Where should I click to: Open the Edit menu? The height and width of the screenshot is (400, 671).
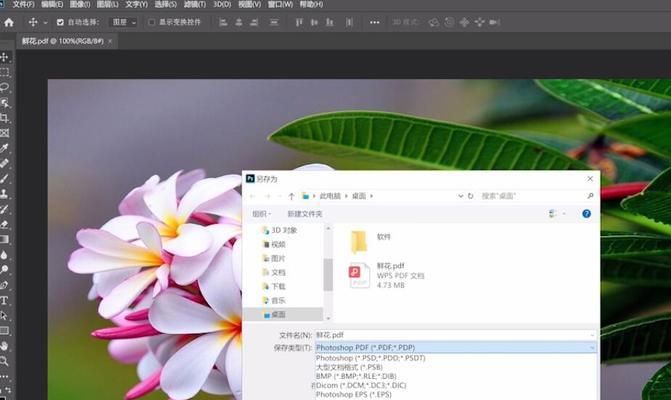click(52, 5)
